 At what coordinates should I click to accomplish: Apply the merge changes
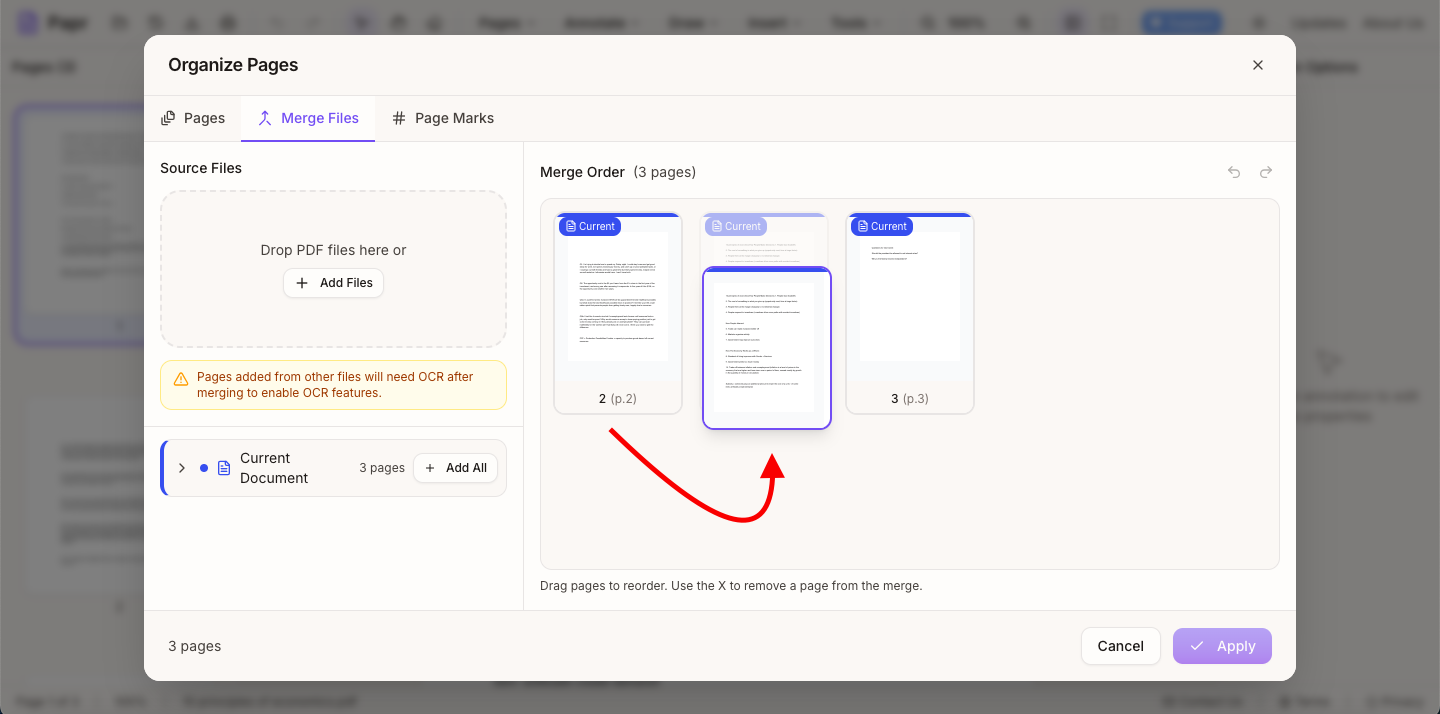click(1222, 646)
